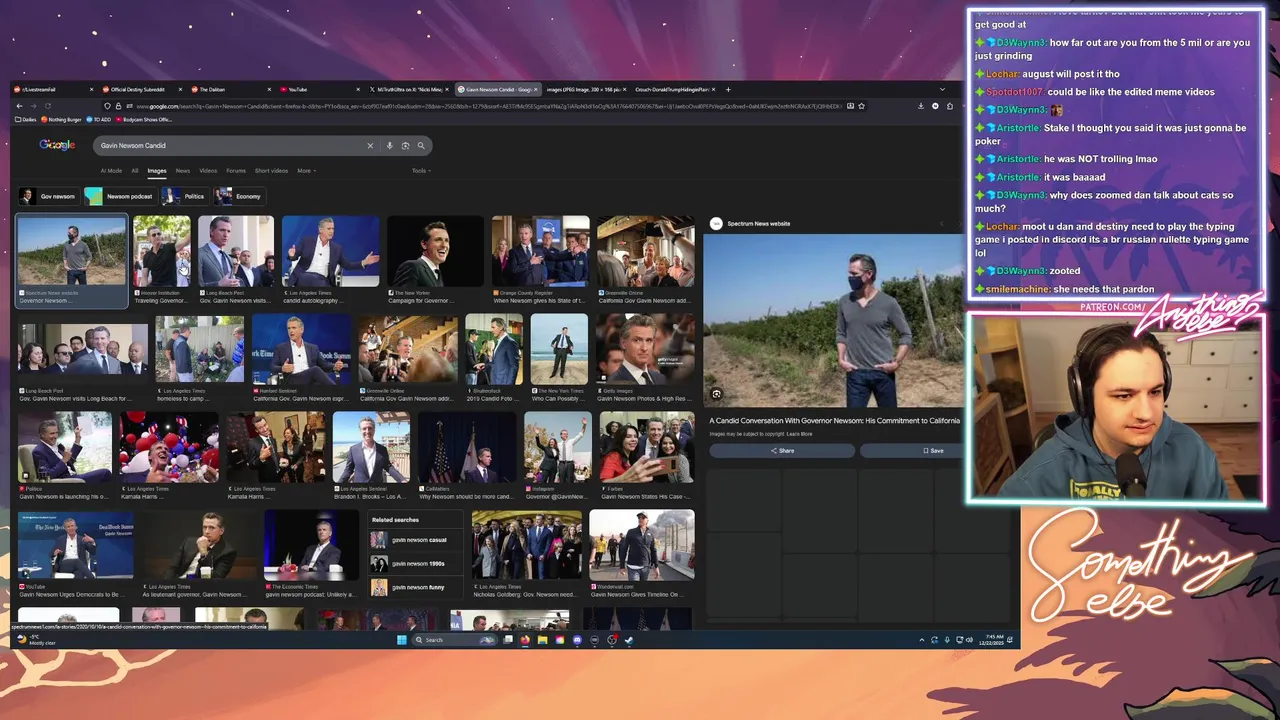Filter by the Newsom podcast chip
The width and height of the screenshot is (1280, 720).
(x=119, y=196)
